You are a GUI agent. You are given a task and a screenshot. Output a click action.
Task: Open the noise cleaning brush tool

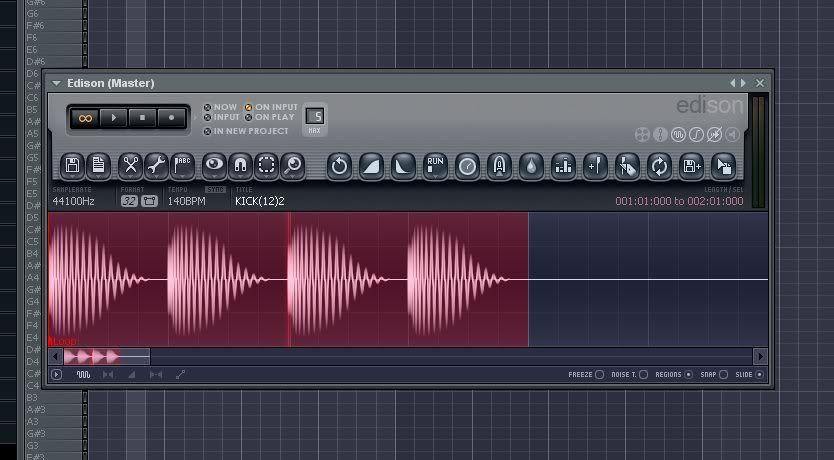(627, 166)
